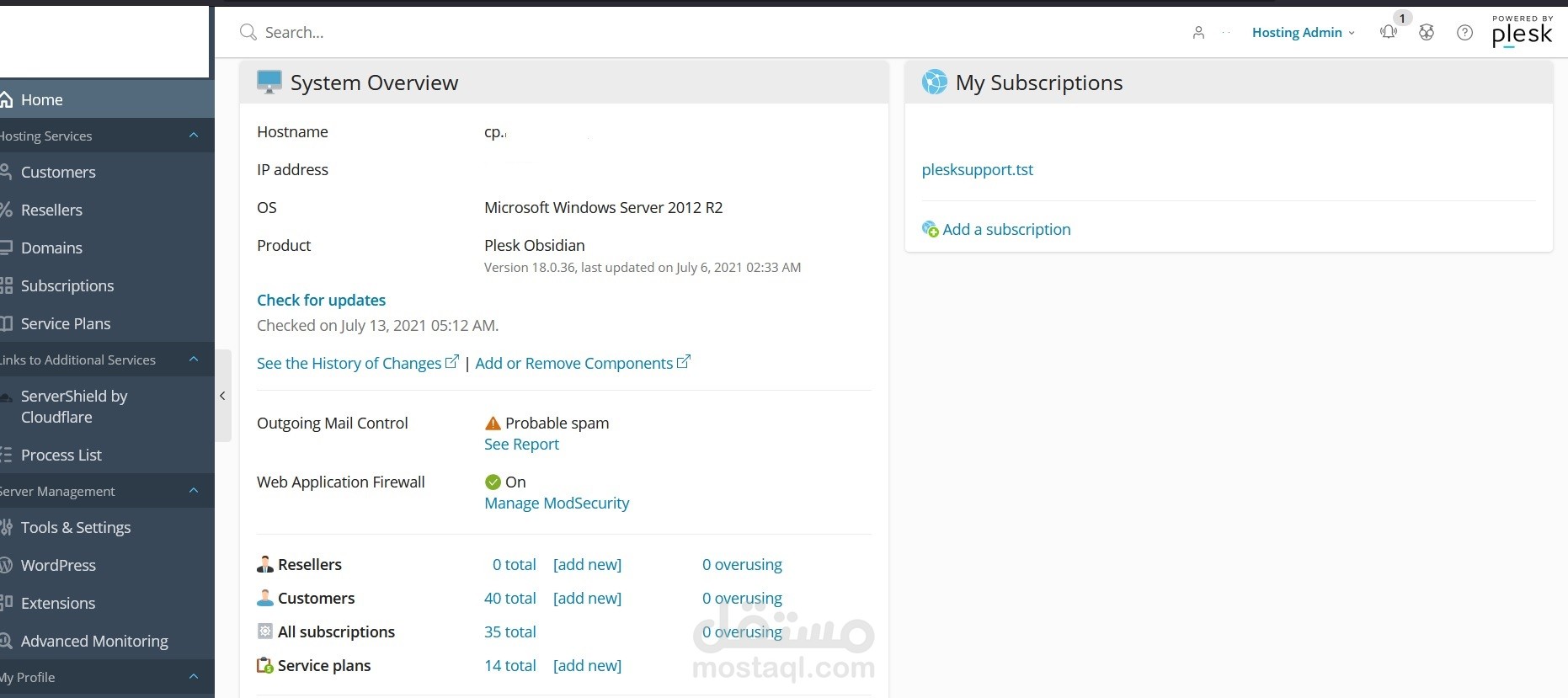Click add new next to Customers
The image size is (1568, 698).
(x=587, y=598)
